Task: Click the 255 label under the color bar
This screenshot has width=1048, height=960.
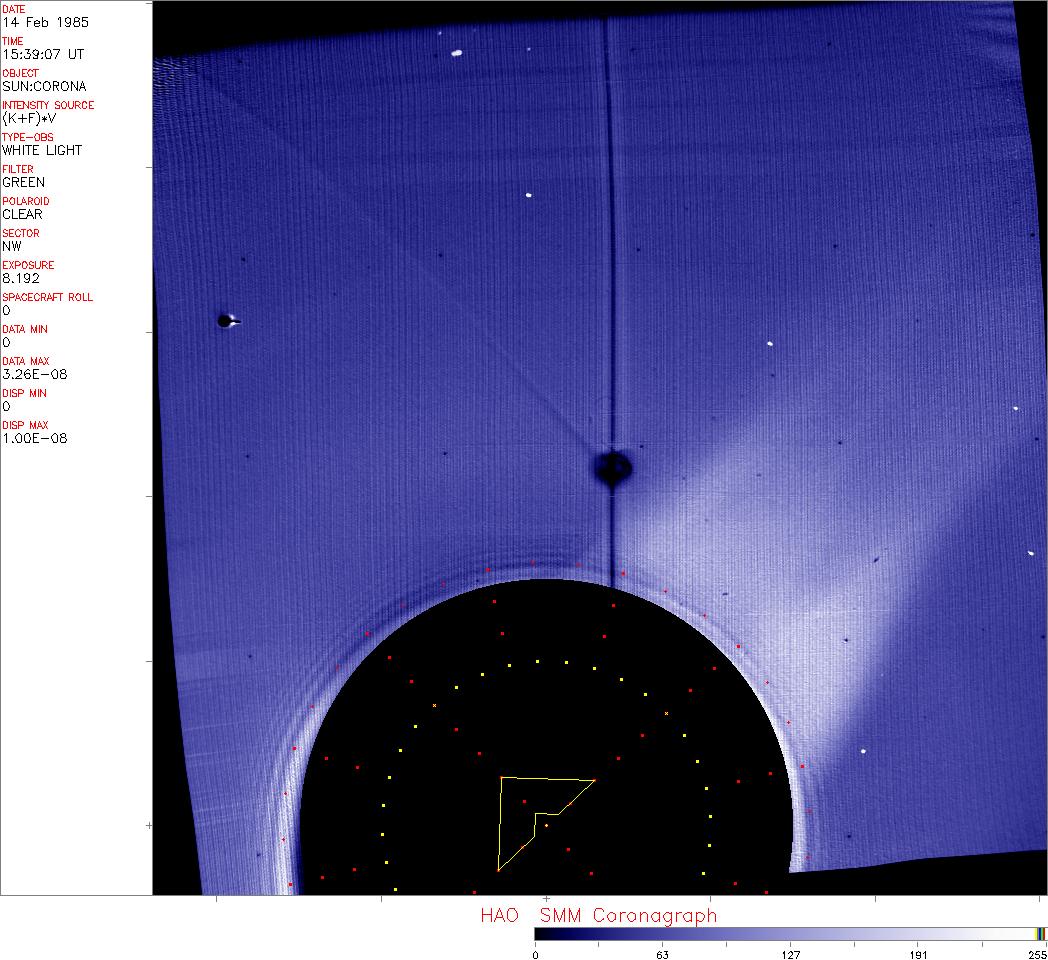Action: (1038, 955)
